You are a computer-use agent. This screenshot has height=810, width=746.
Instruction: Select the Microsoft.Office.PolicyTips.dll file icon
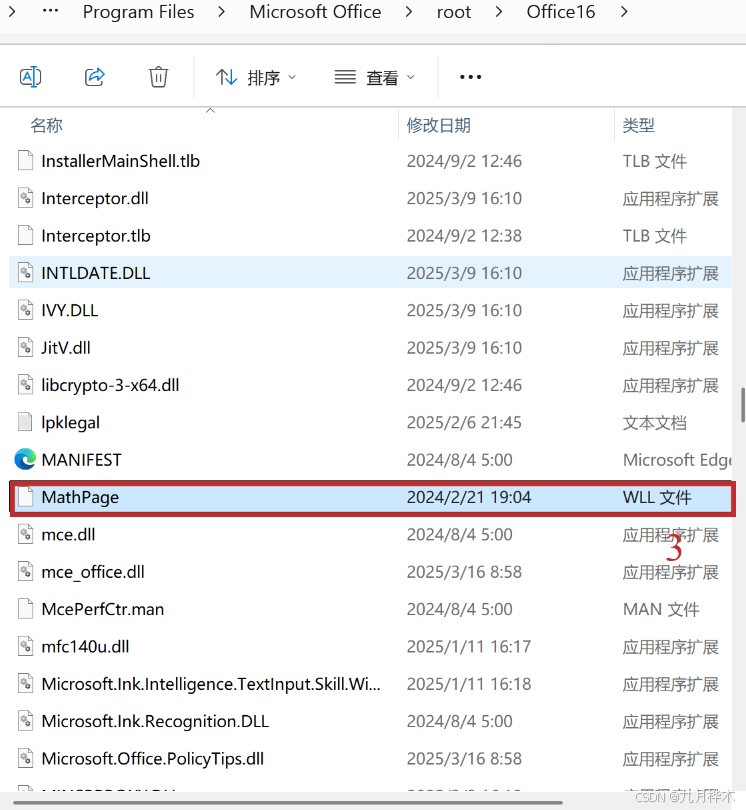coord(25,758)
